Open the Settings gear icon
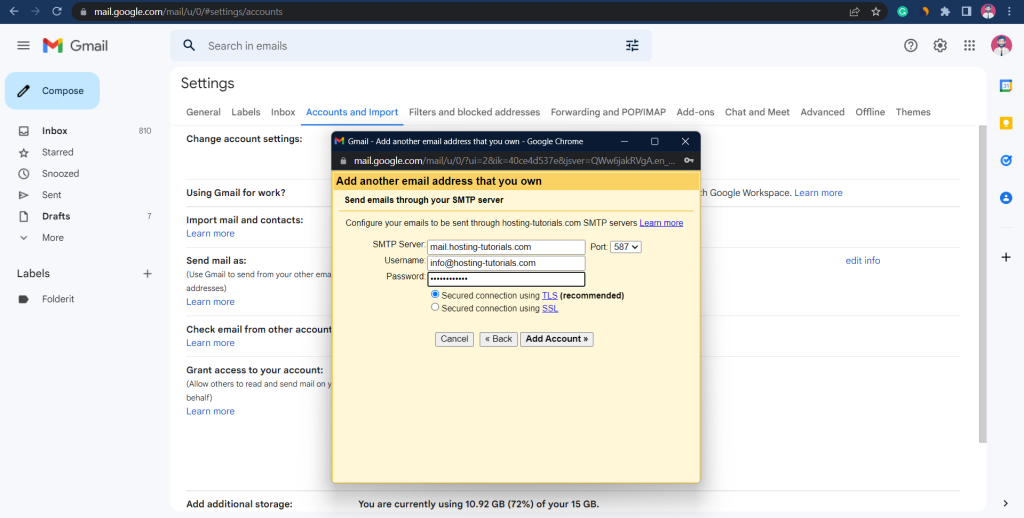The width and height of the screenshot is (1024, 518). click(940, 46)
